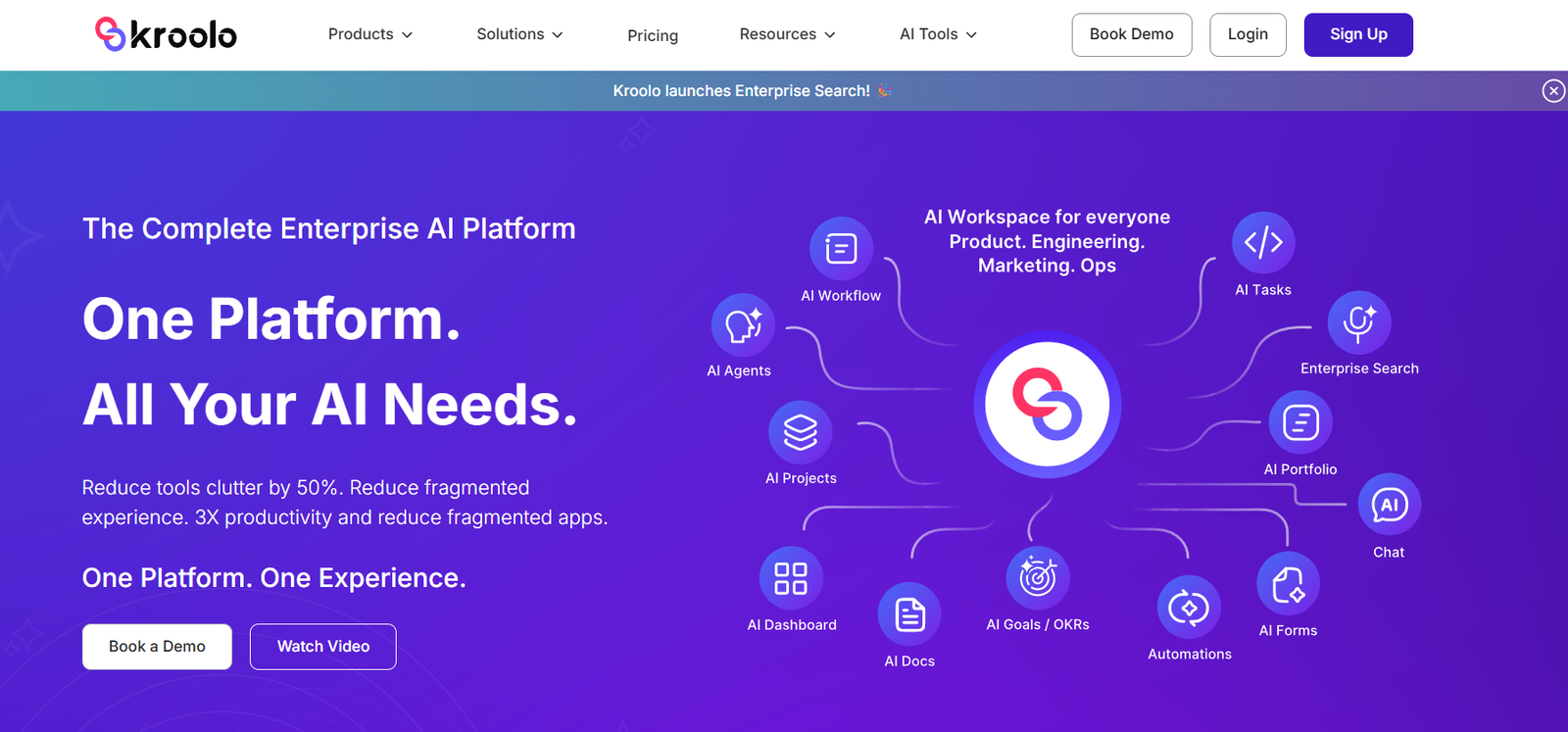The width and height of the screenshot is (1568, 732).
Task: Open the AI Forms icon
Action: point(1288,585)
